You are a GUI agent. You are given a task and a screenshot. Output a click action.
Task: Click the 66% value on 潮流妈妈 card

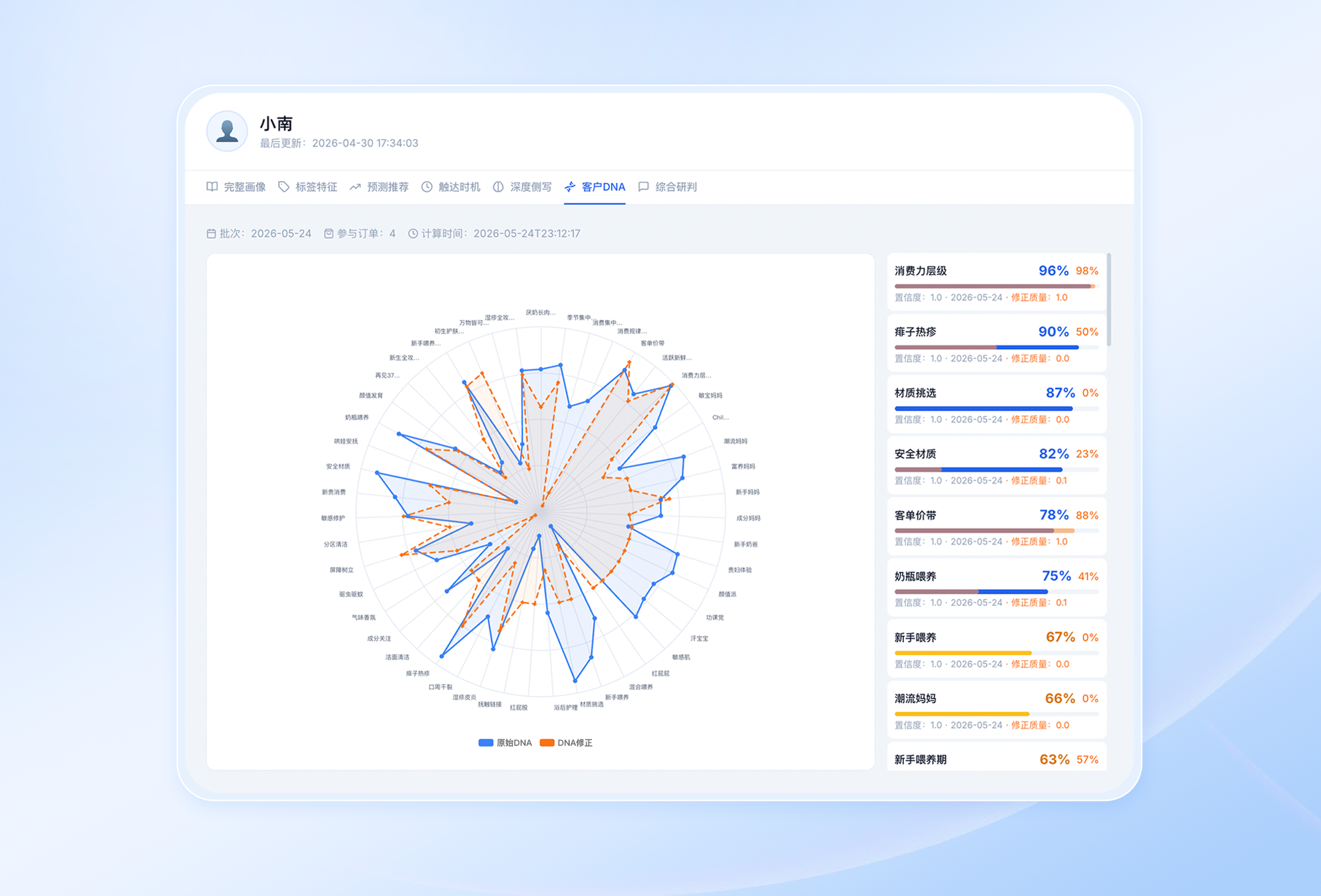click(x=1060, y=698)
